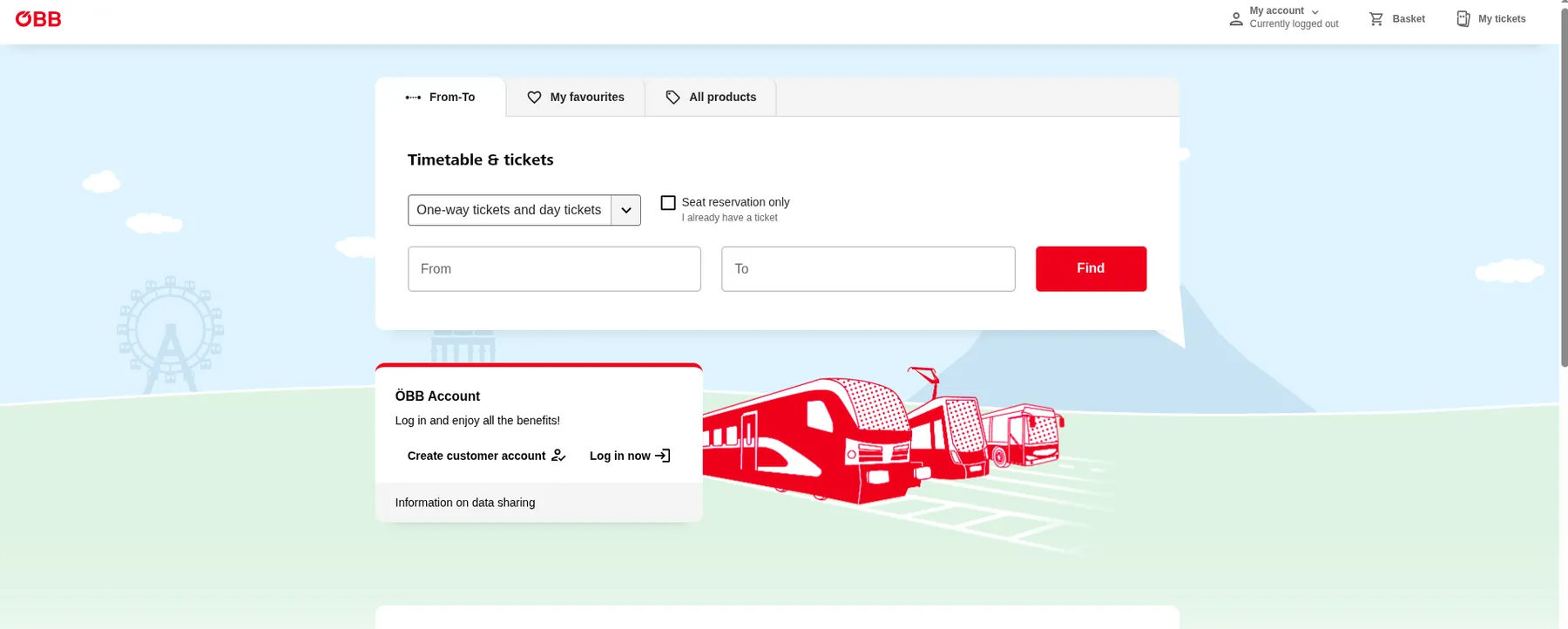Open the My favourites tab
The height and width of the screenshot is (629, 1568).
[x=576, y=98]
